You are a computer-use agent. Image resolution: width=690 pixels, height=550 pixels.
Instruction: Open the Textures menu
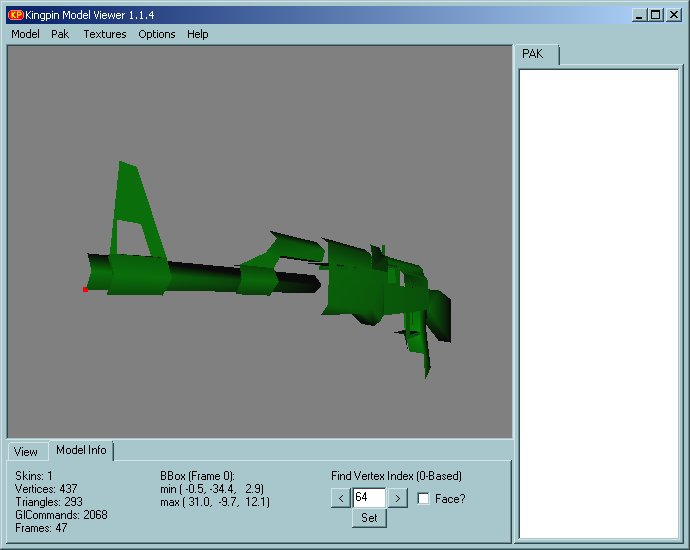pos(105,34)
